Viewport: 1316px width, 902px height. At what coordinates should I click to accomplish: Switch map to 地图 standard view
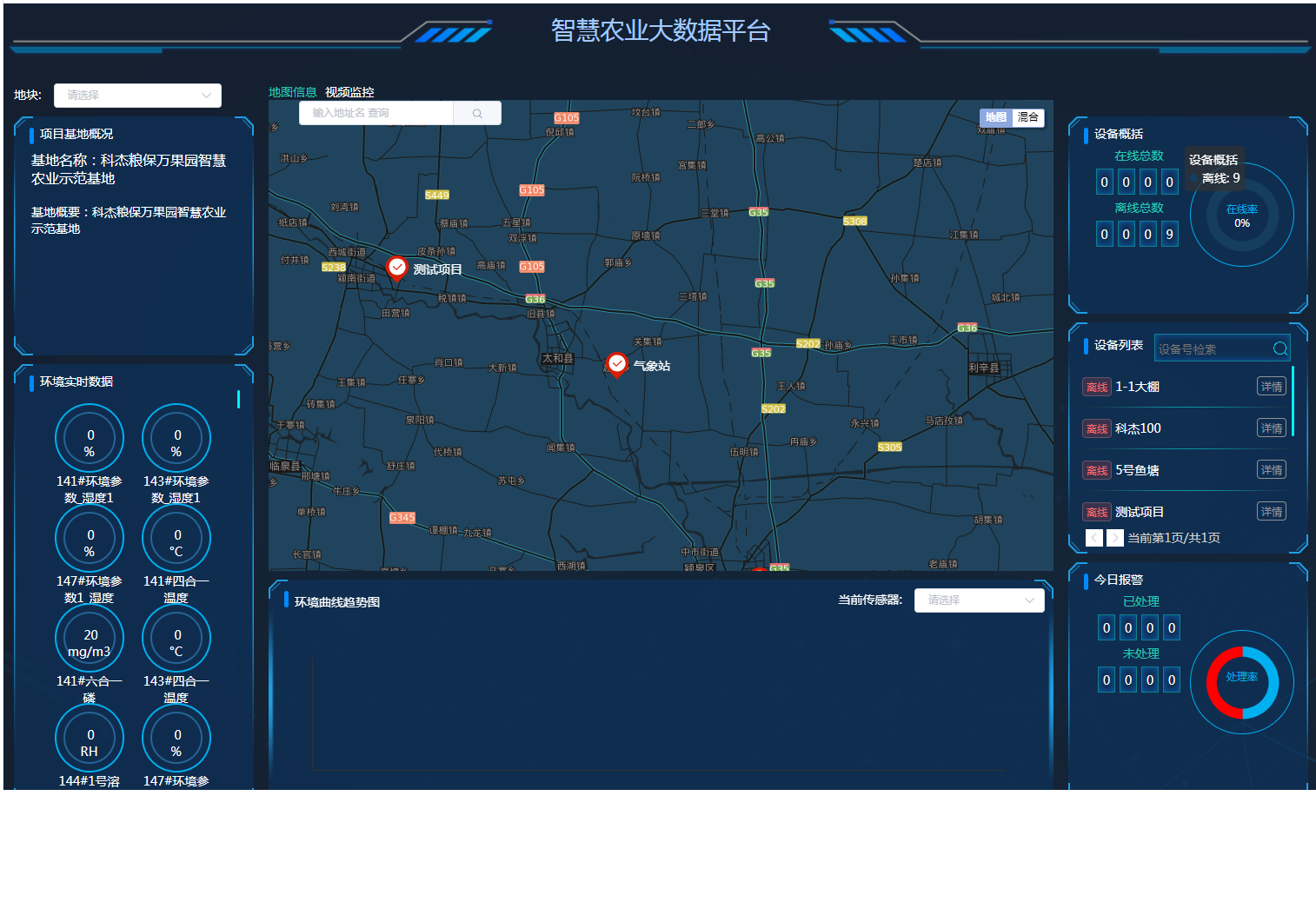pyautogui.click(x=996, y=117)
